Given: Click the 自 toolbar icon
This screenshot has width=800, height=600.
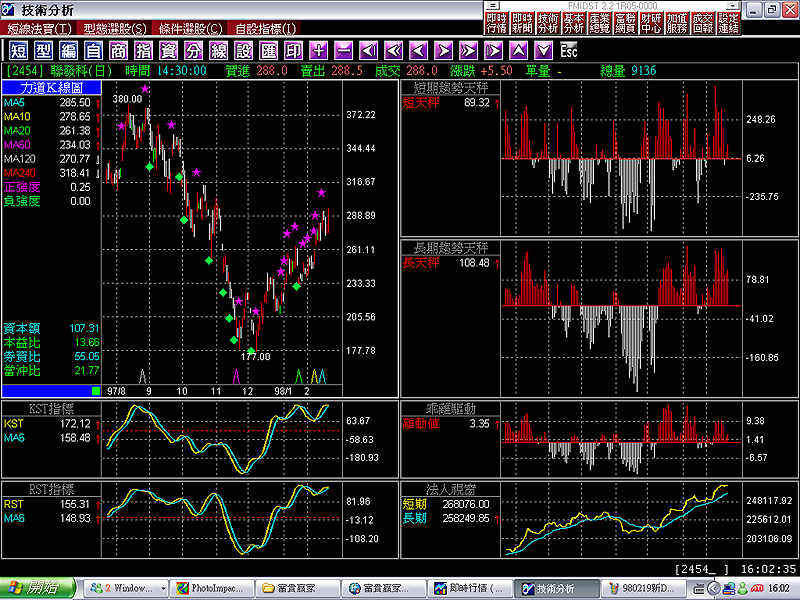Looking at the screenshot, I should click(93, 51).
